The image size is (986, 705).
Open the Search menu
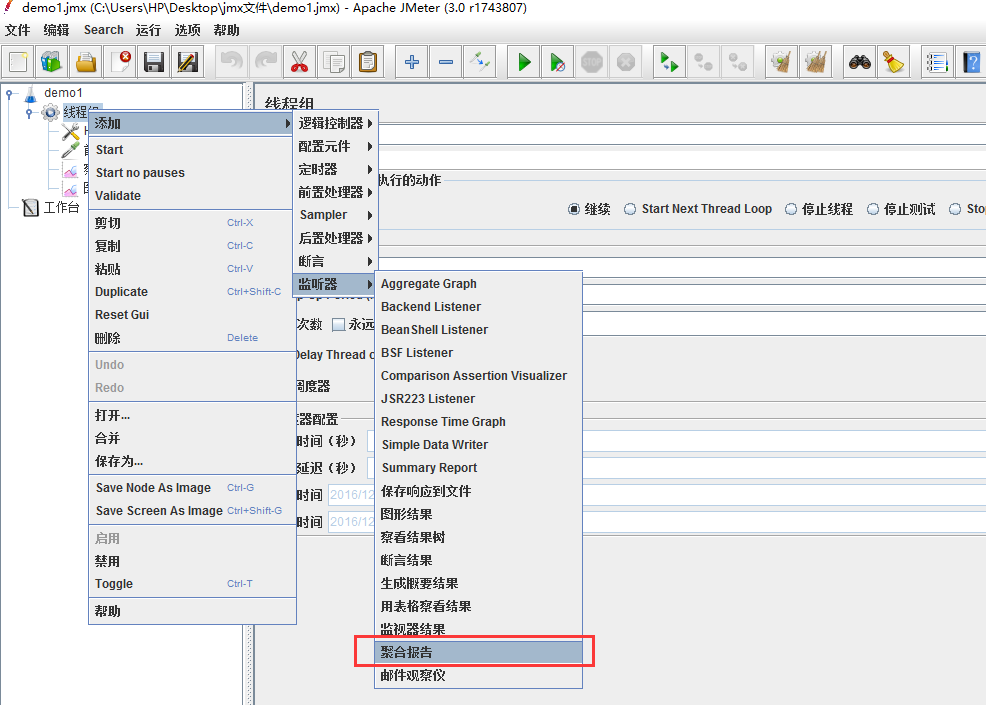click(x=104, y=30)
